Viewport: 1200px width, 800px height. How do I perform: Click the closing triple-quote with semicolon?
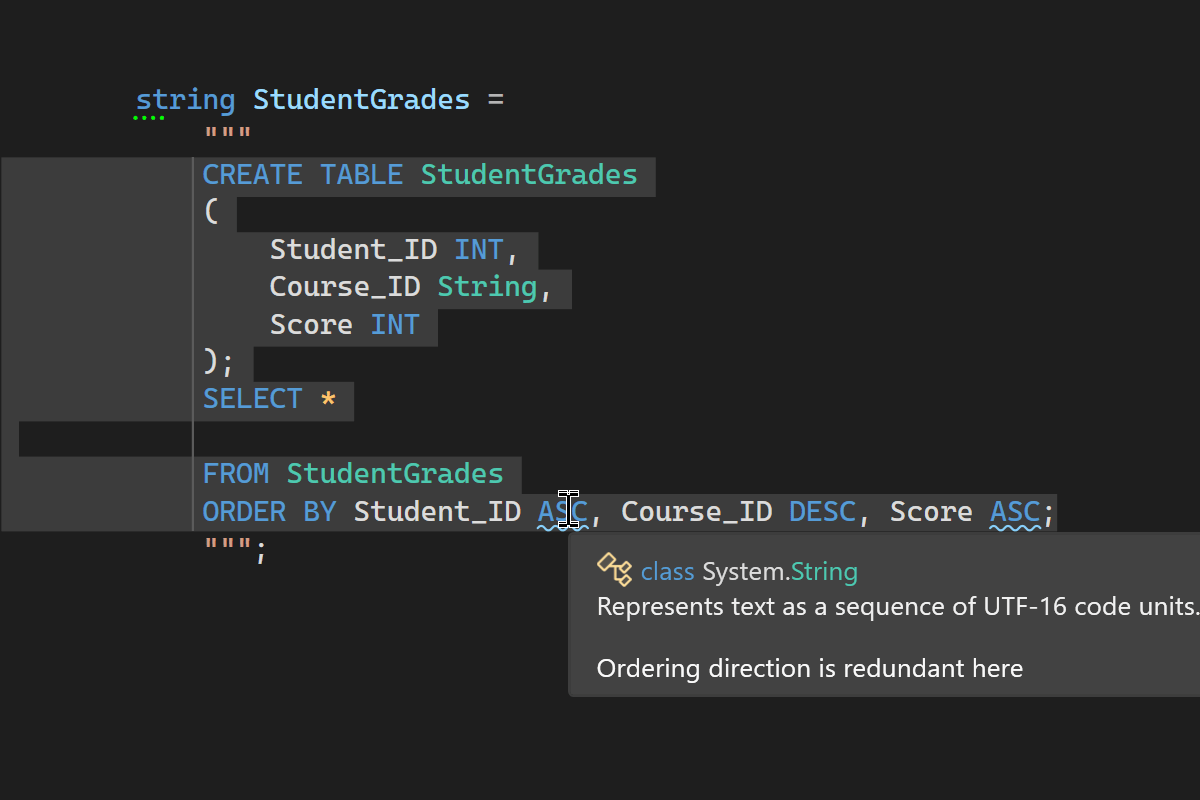236,550
